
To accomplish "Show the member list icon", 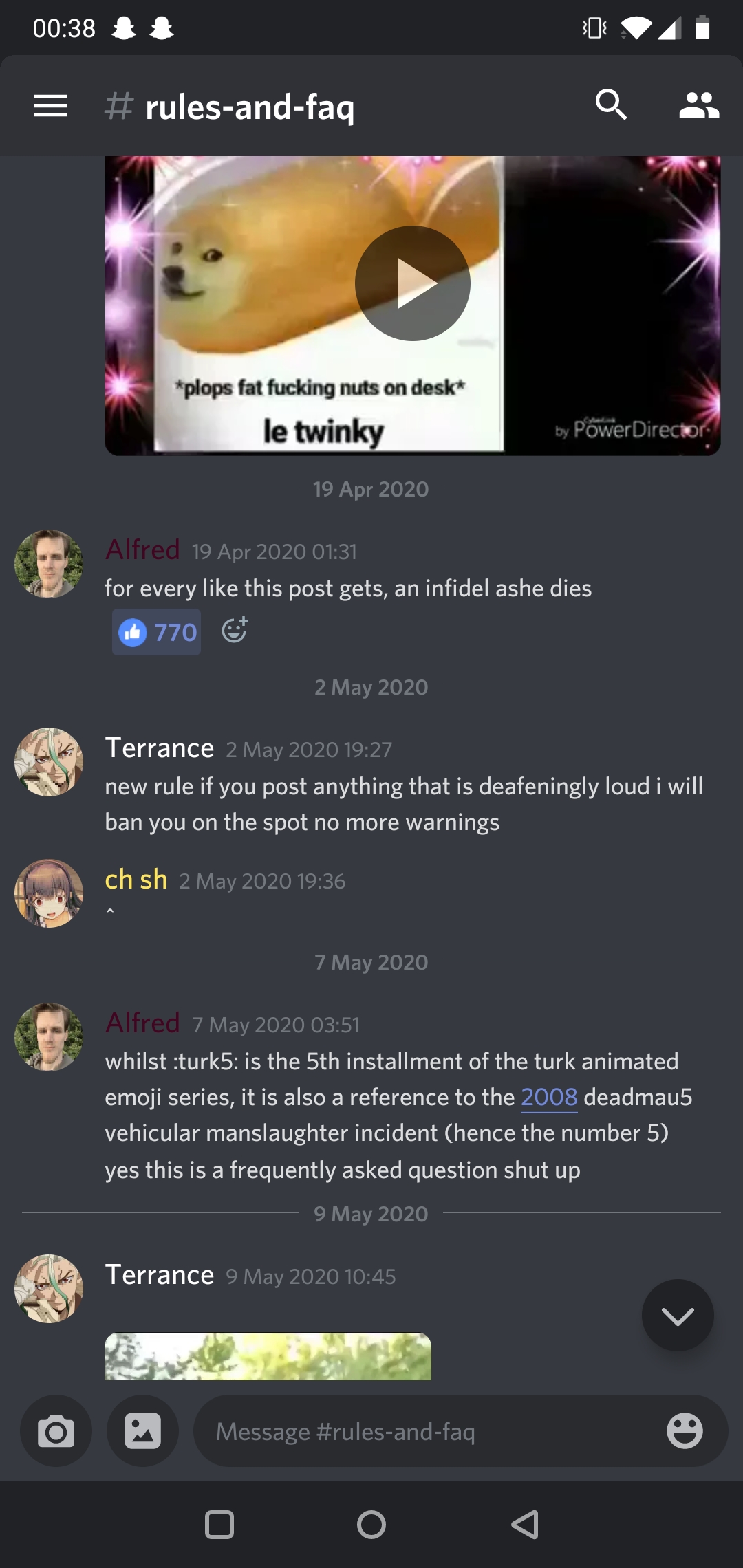I will [699, 105].
